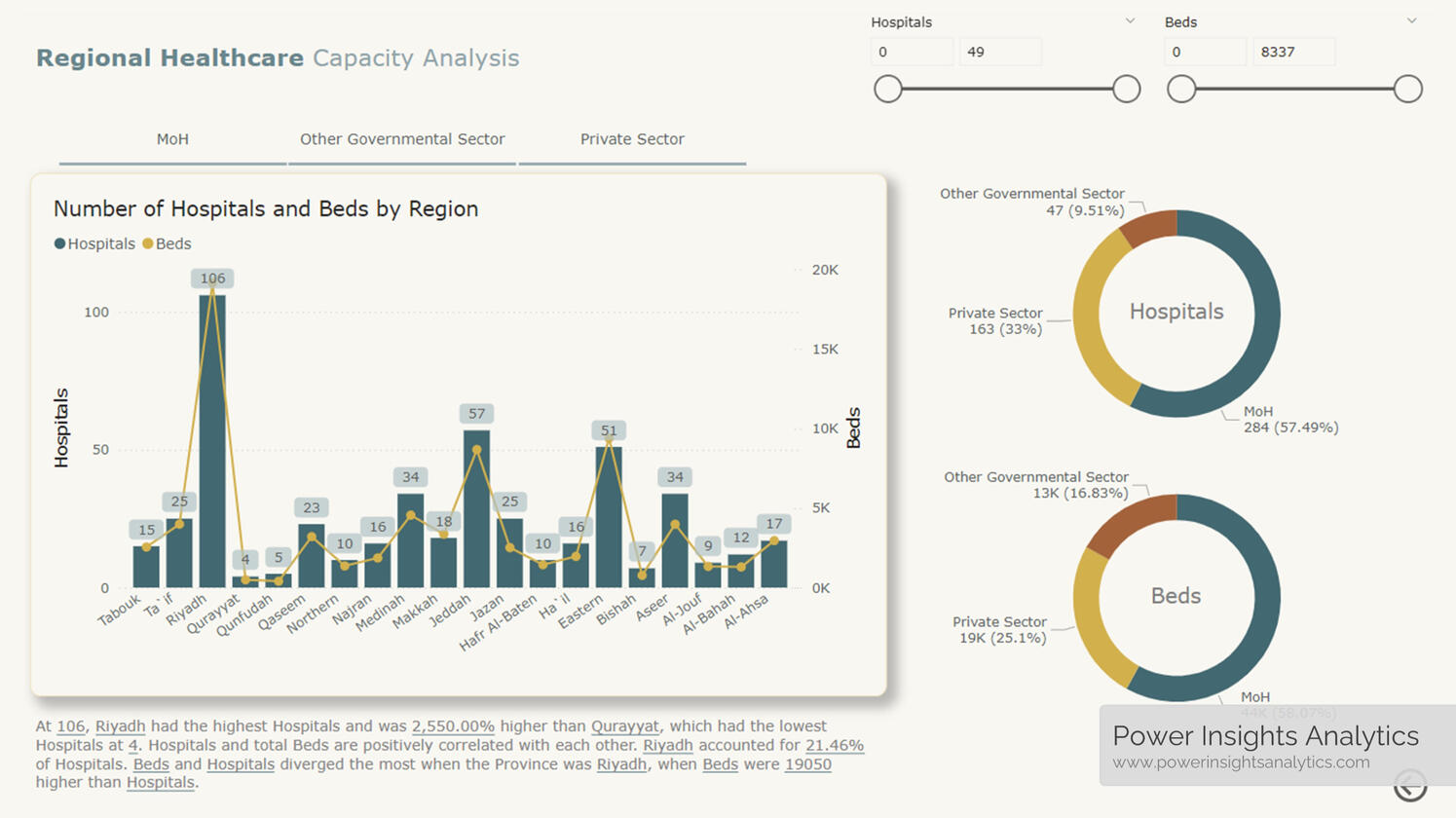The height and width of the screenshot is (818, 1456).
Task: Click the Hospitals maximum input showing 49
Action: 1000,51
